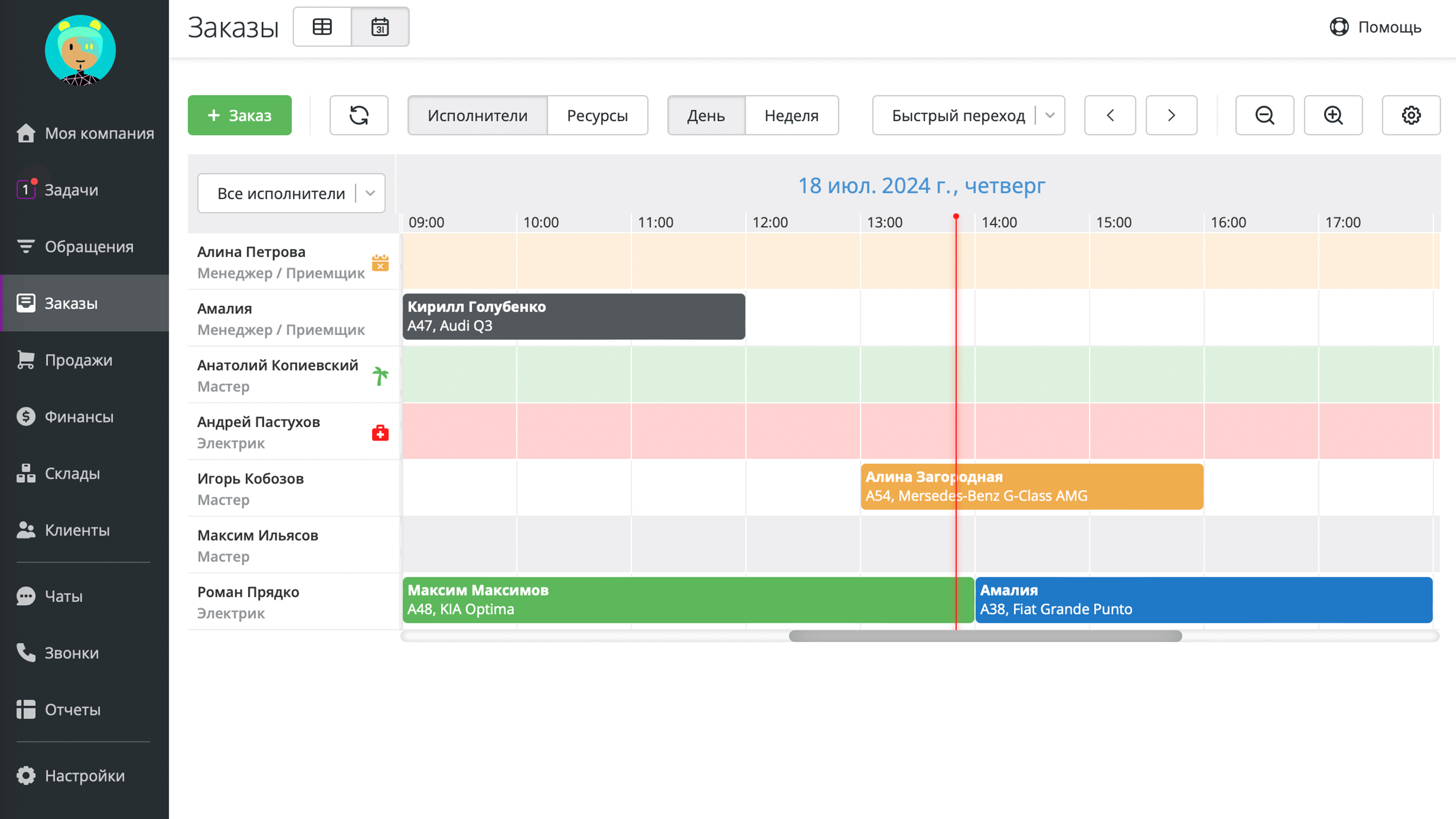Open Быстрый переход dropdown

[968, 115]
